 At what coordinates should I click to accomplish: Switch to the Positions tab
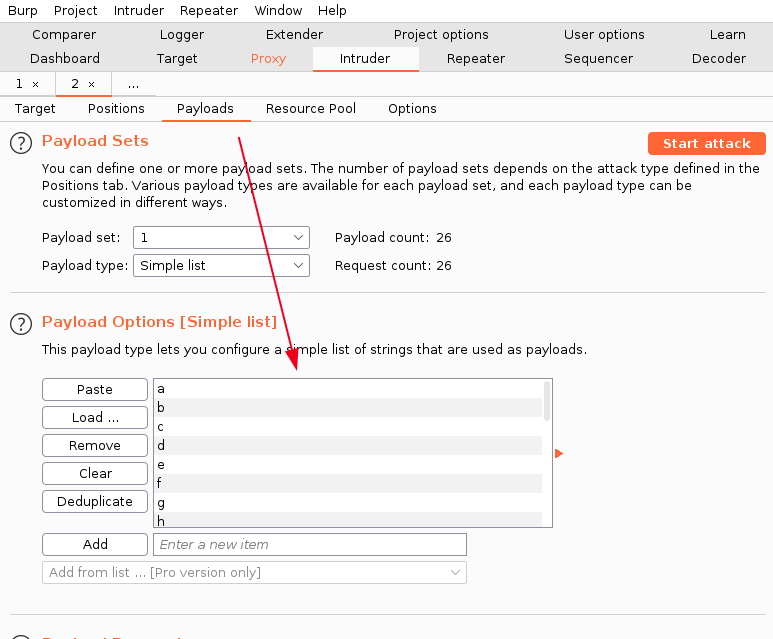click(x=116, y=108)
